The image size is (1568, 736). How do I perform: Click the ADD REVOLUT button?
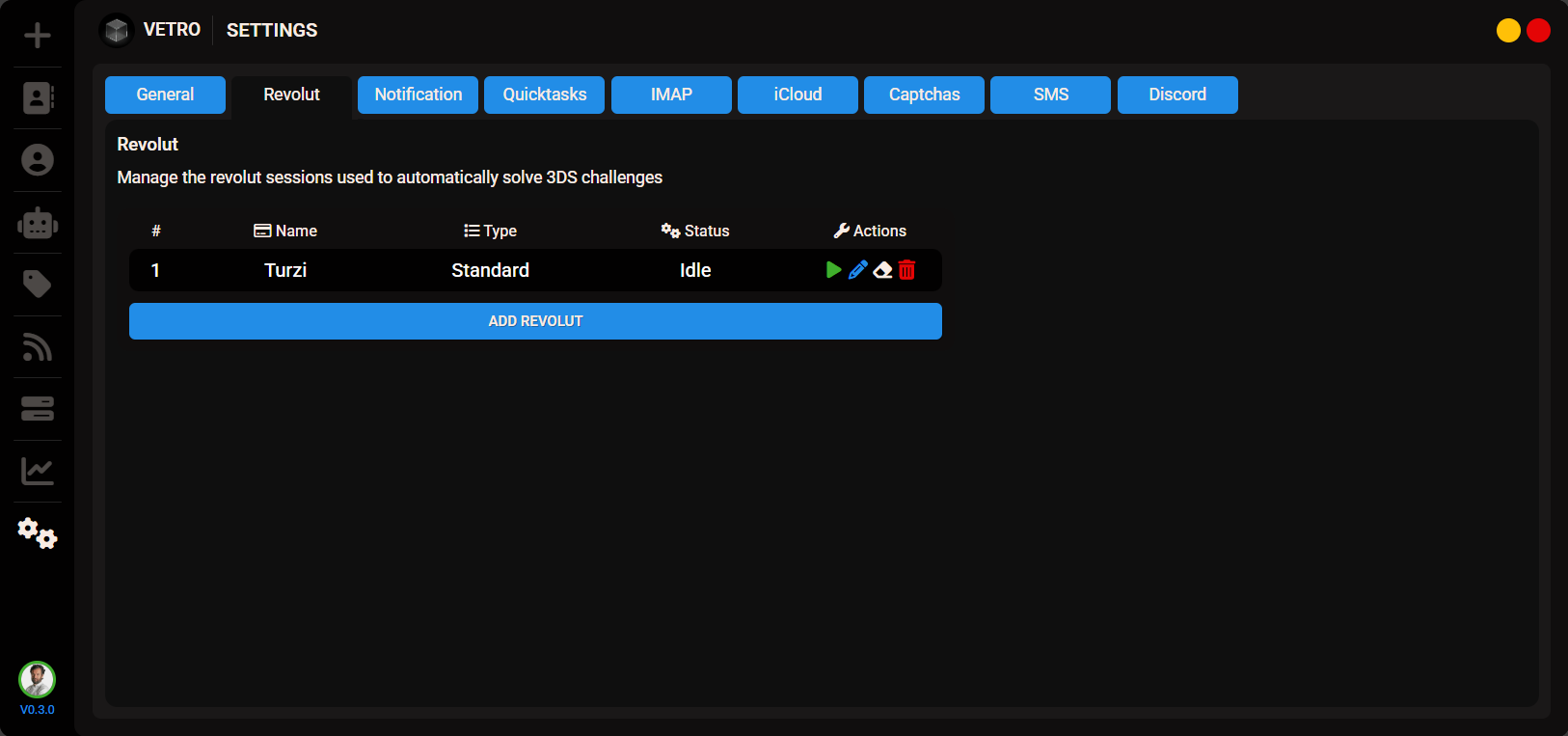[x=535, y=321]
